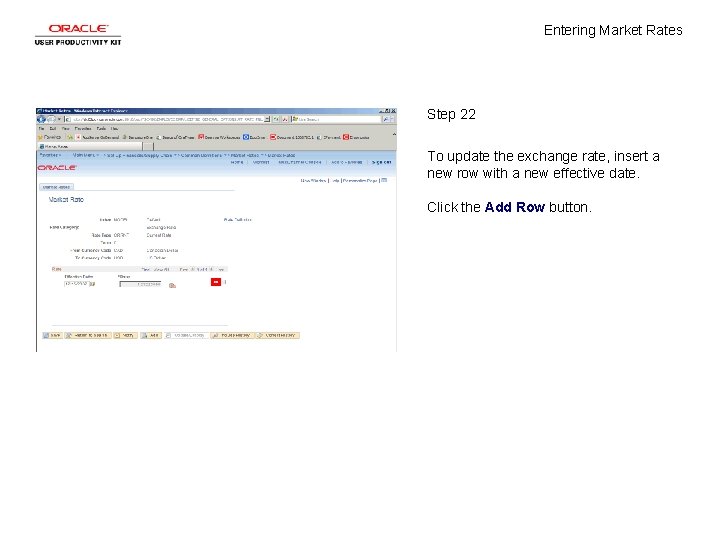
Task: Click the browser Back arrow button
Action: tap(41, 119)
